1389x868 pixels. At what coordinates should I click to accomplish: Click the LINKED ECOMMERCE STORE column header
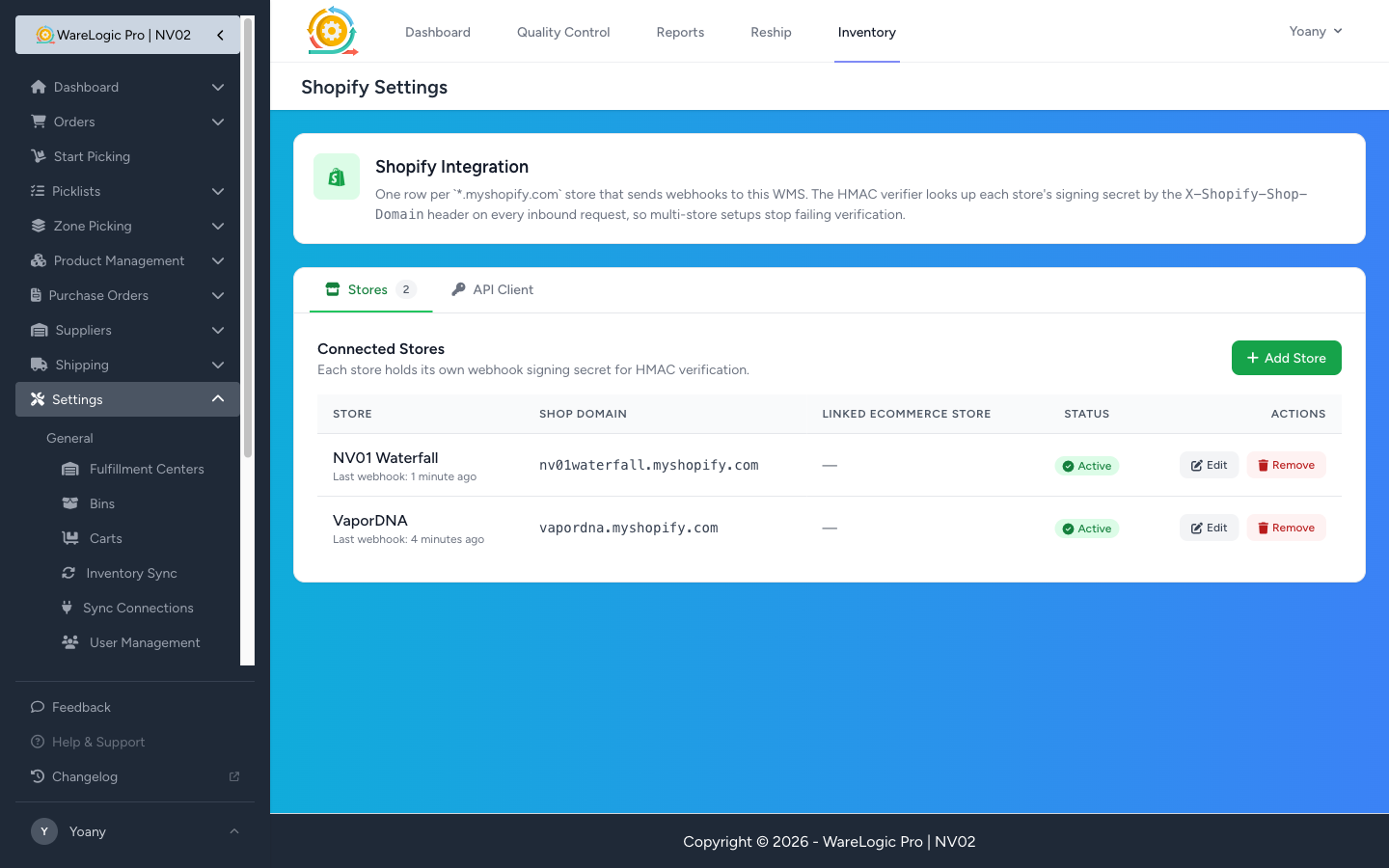pos(907,414)
